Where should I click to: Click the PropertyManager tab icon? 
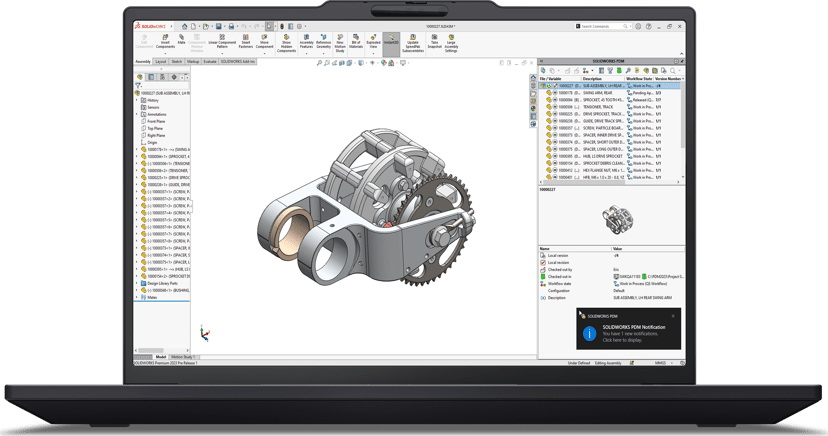[151, 77]
